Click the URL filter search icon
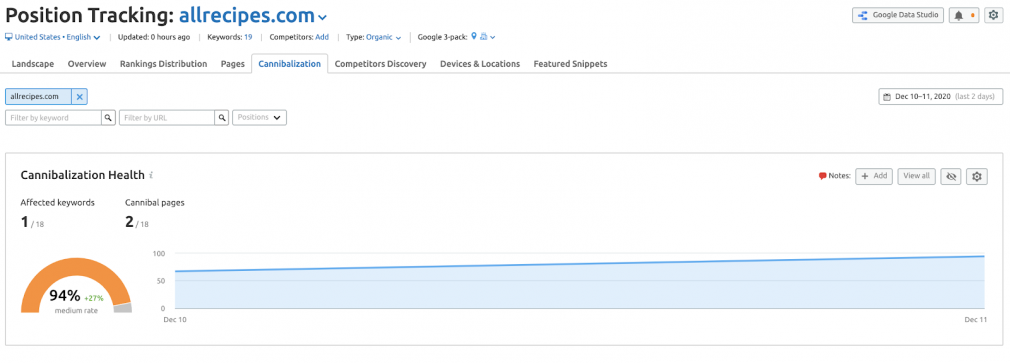 click(x=222, y=118)
